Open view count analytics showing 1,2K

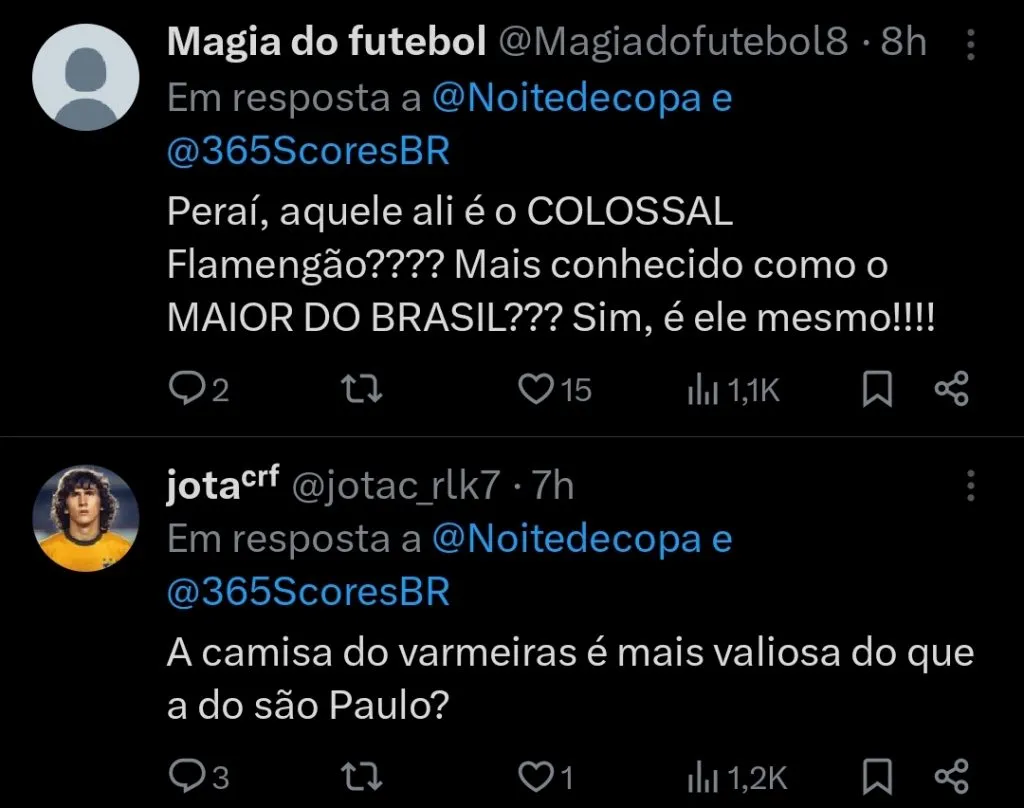[x=706, y=775]
